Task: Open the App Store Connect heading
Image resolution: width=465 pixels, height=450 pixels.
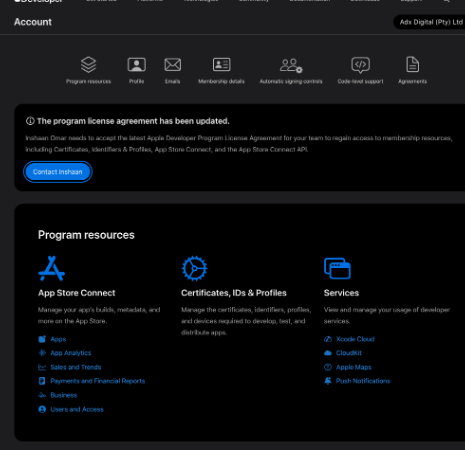Action: click(77, 293)
